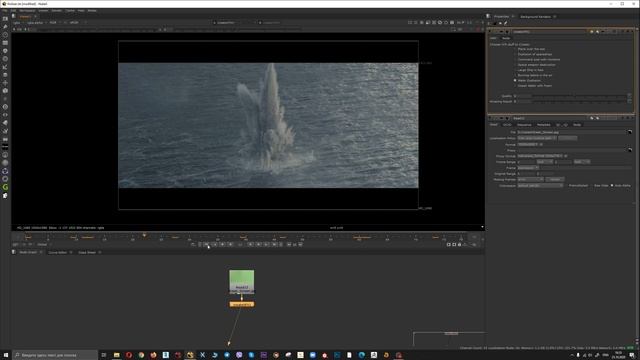
Task: Click the green G icon in left toolbar
Action: (x=5, y=187)
